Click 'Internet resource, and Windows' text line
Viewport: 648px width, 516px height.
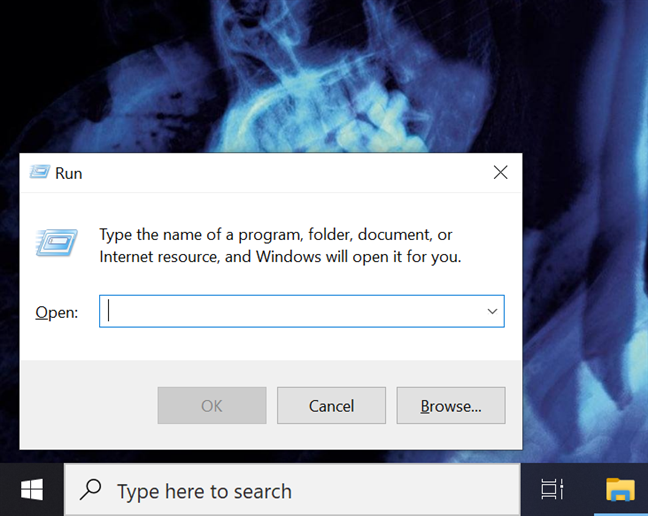[210, 257]
